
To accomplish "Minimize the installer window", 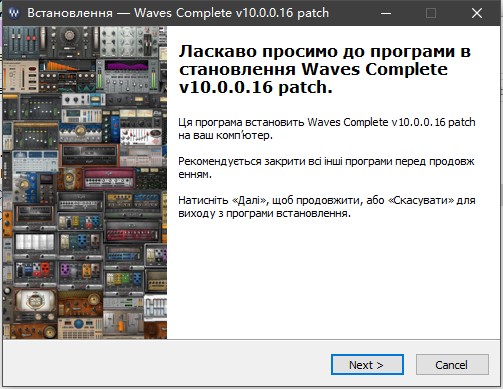I will click(386, 13).
